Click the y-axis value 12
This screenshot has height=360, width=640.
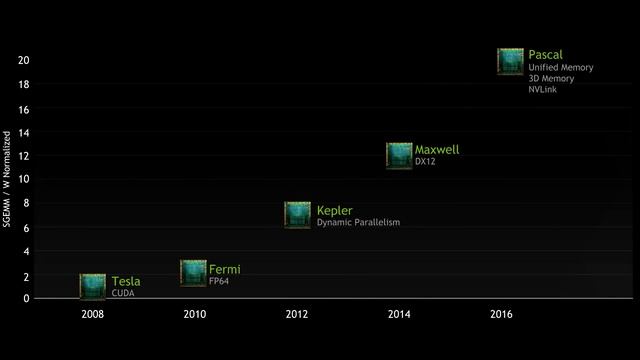[24, 156]
